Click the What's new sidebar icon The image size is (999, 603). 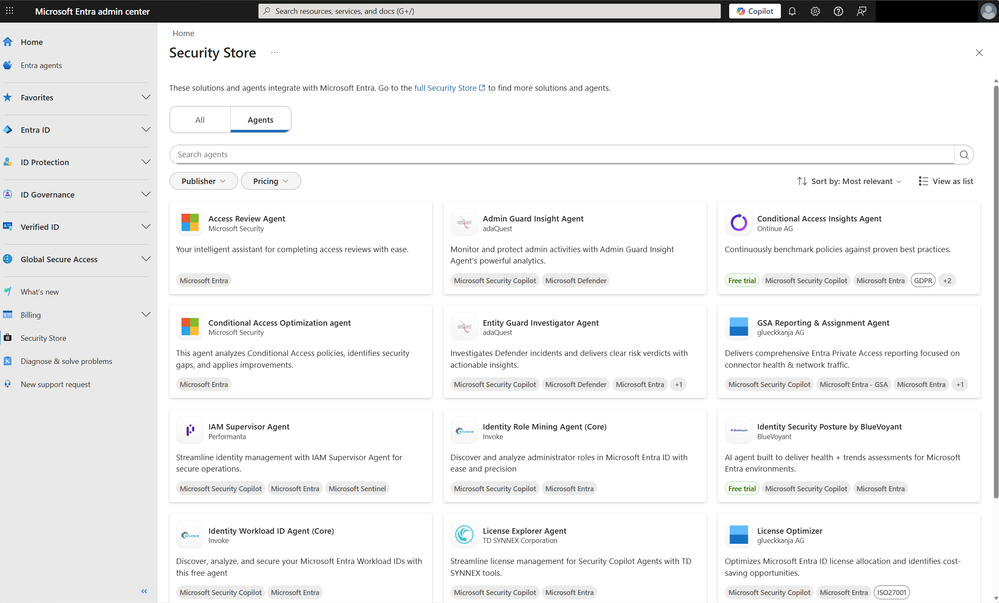click(8, 291)
